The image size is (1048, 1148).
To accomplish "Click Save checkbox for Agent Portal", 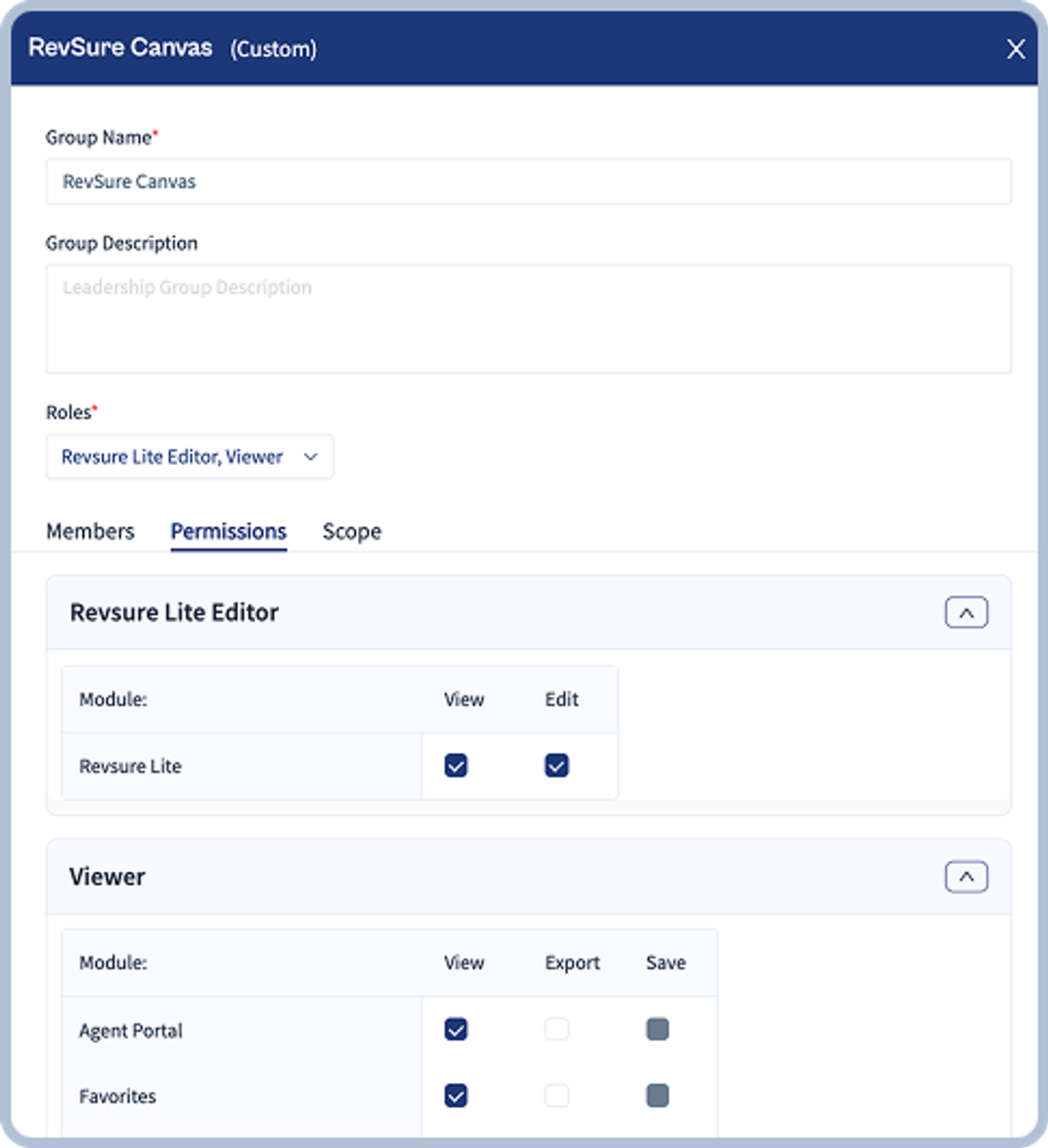I will pos(657,1030).
